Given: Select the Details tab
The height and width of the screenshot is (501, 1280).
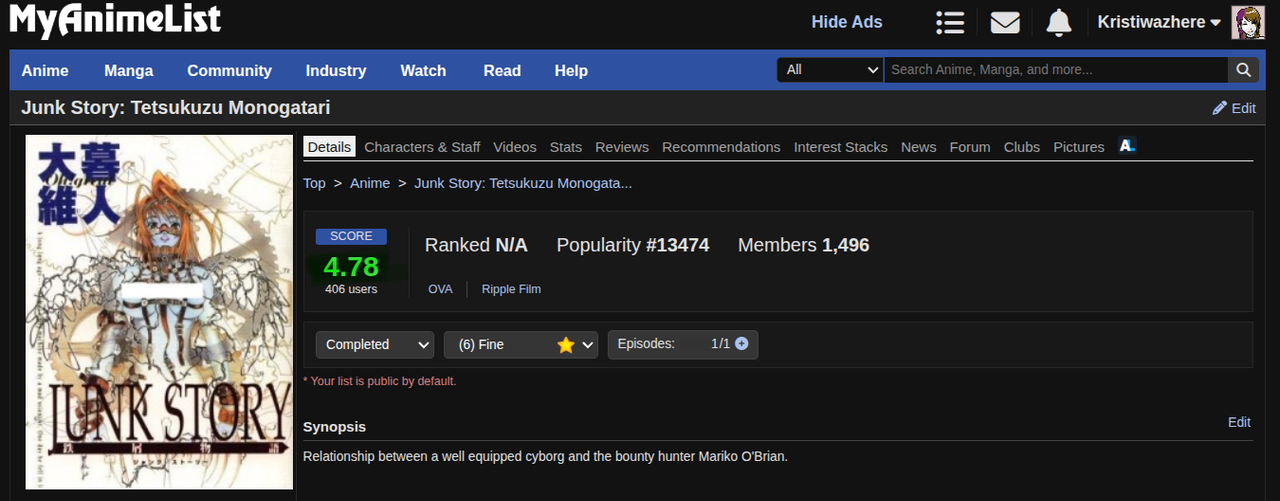Looking at the screenshot, I should [329, 147].
